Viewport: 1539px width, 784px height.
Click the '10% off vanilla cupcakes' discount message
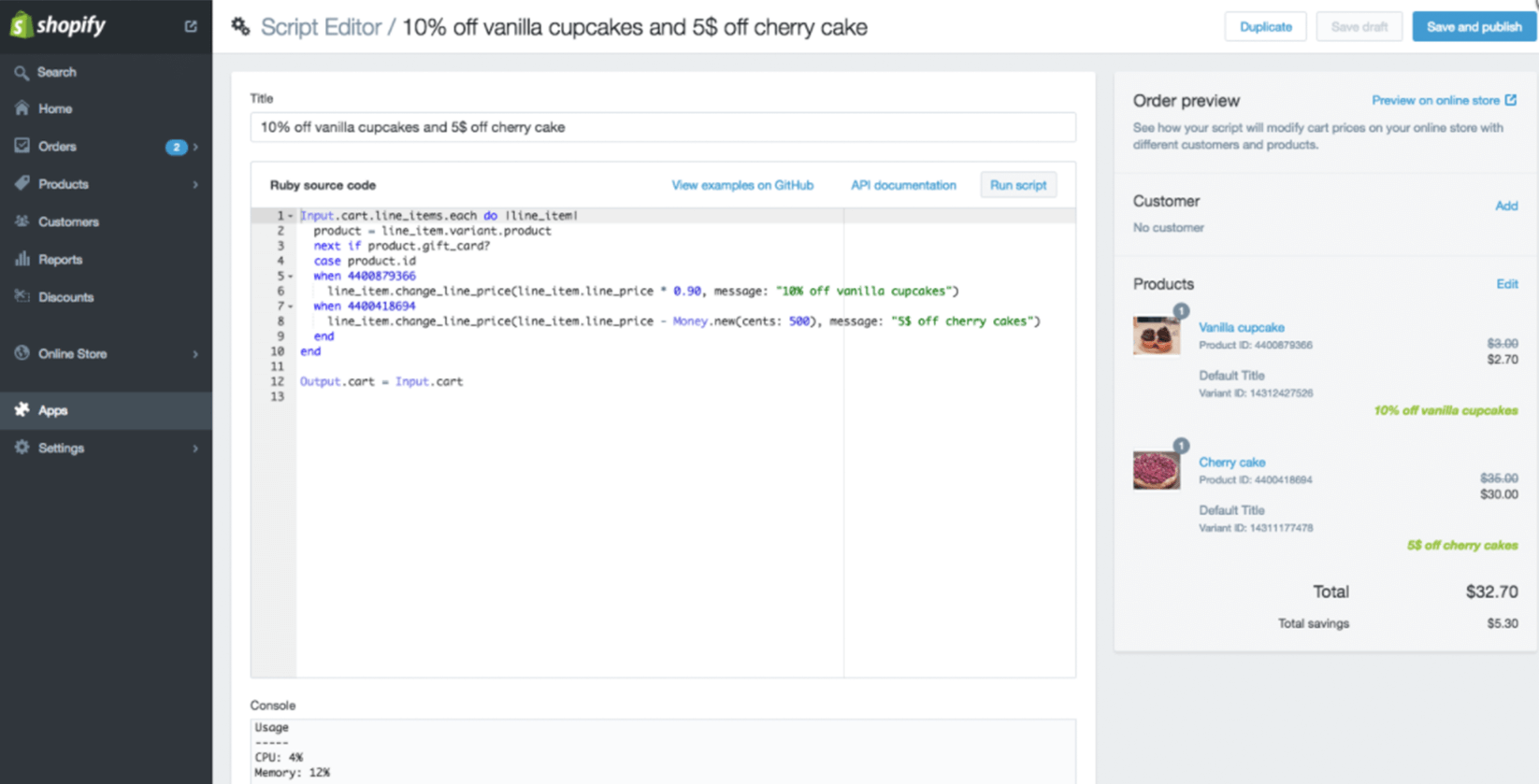1446,410
